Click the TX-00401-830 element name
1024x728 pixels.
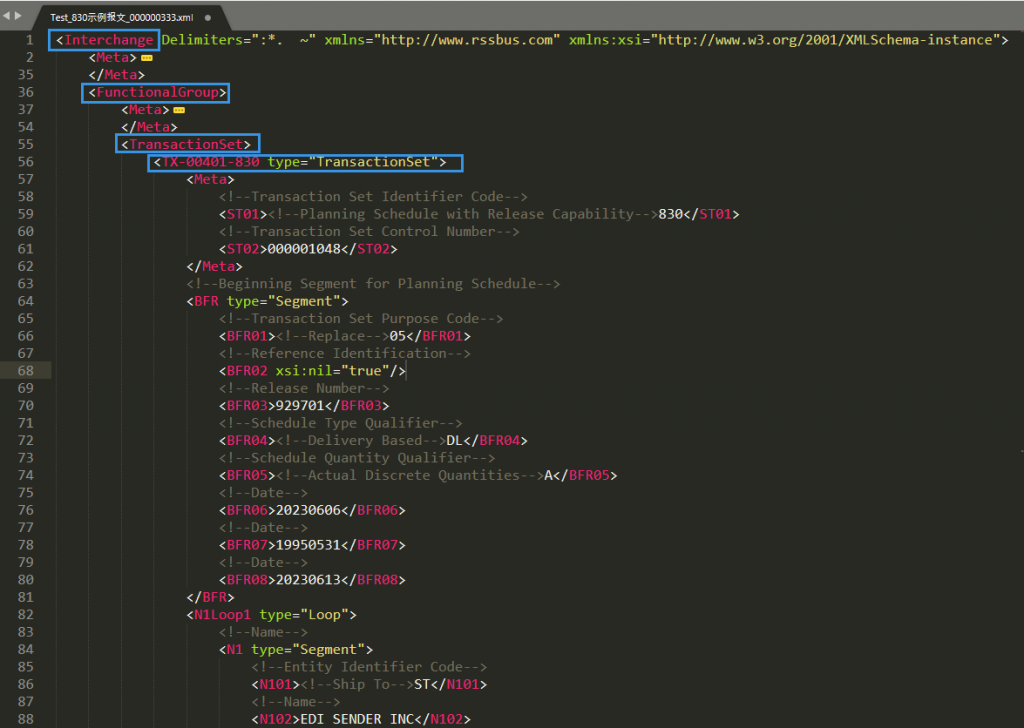211,162
